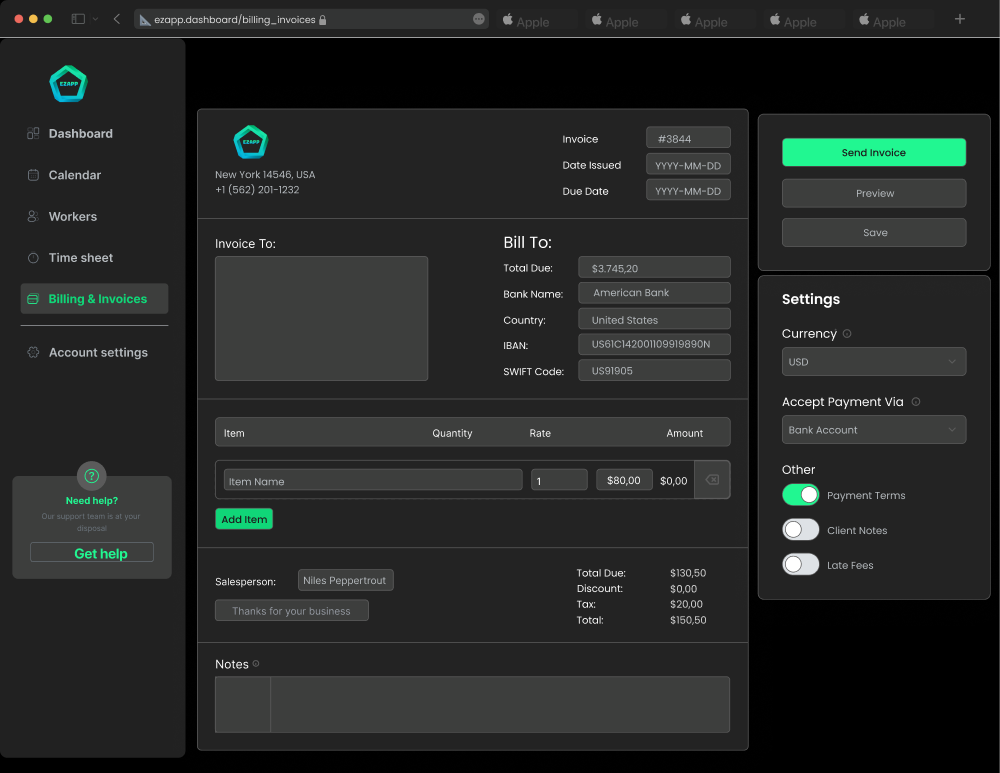Viewport: 1000px width, 773px height.
Task: Open the browser sidebar dropdown chevron
Action: pyautogui.click(x=96, y=19)
